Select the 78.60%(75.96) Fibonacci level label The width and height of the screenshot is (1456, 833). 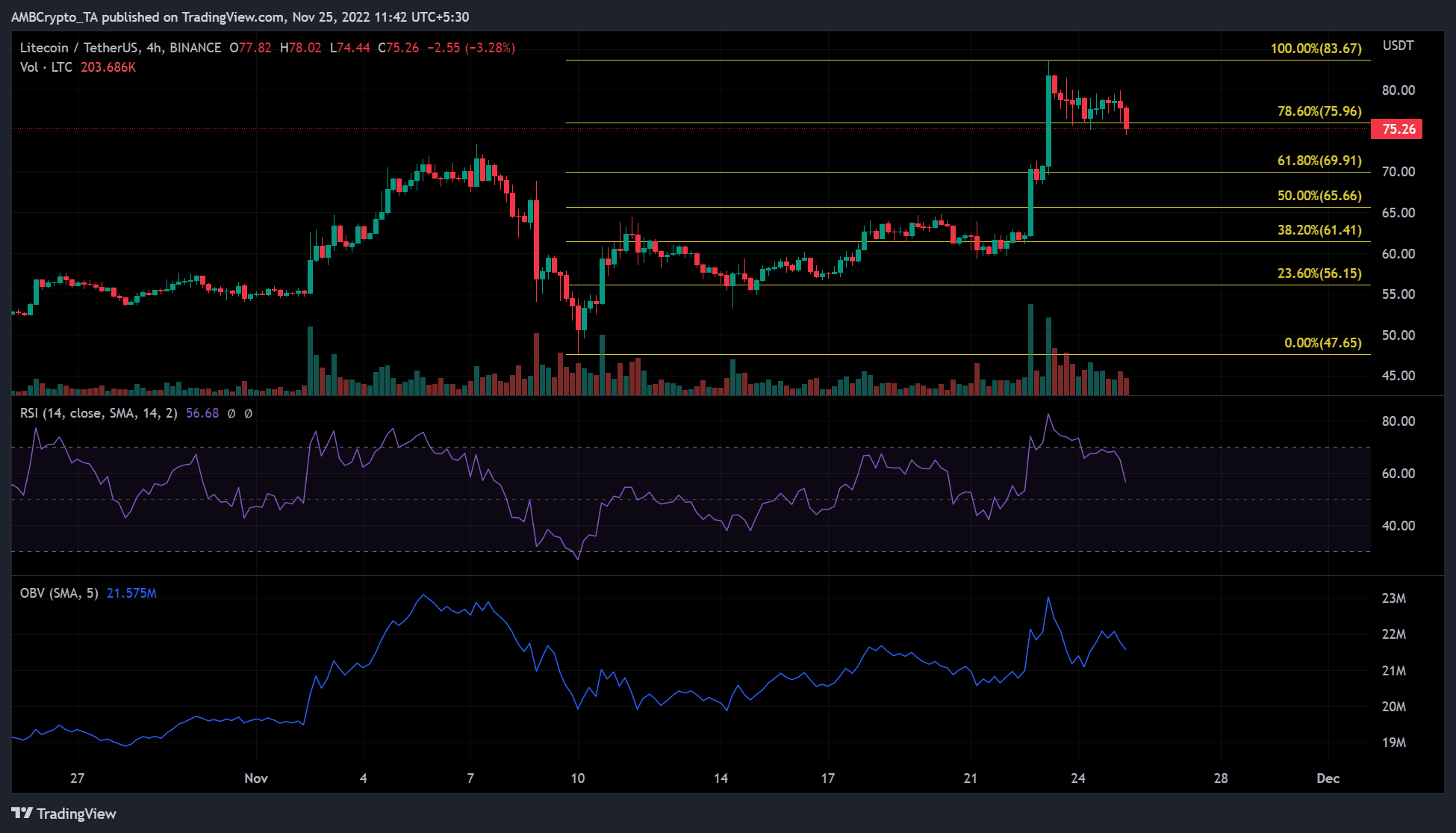pyautogui.click(x=1319, y=111)
